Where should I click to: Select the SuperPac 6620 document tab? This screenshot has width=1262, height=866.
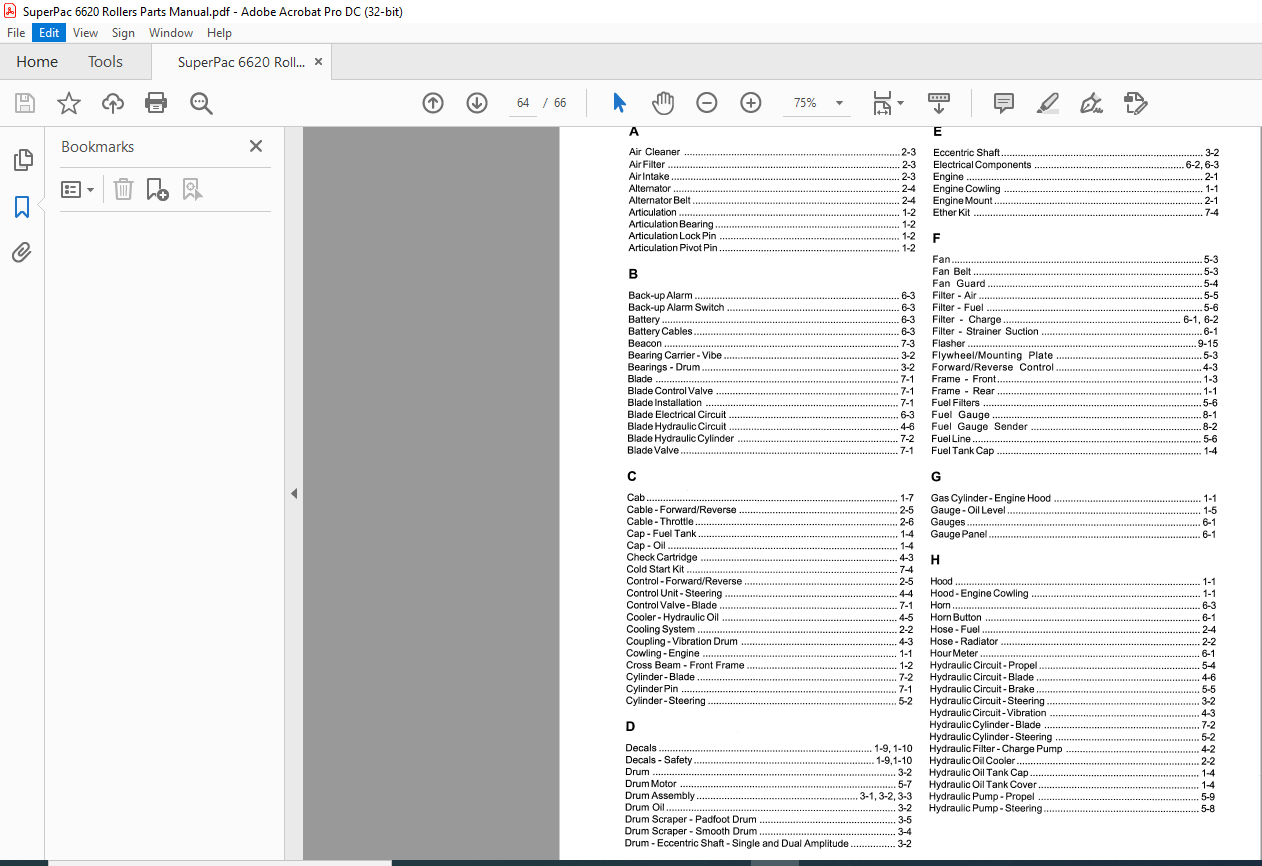[241, 62]
